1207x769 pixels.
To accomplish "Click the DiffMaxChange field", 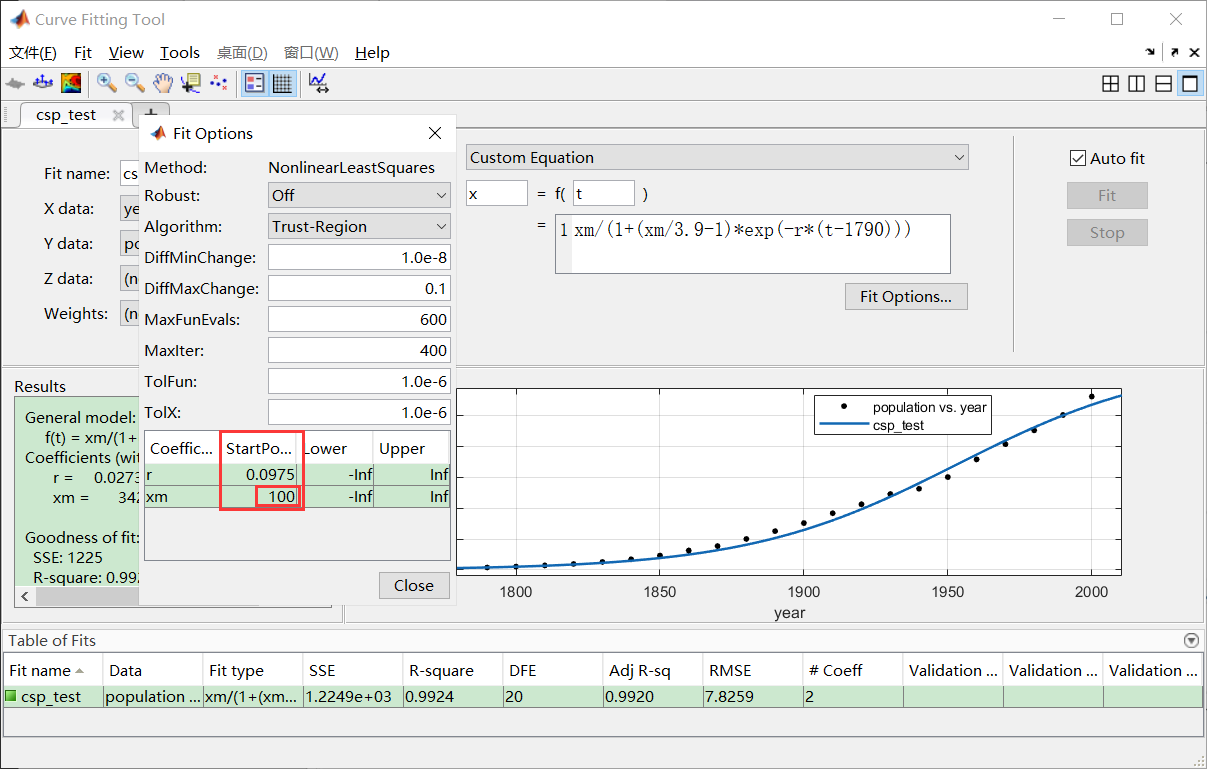I will (x=359, y=288).
